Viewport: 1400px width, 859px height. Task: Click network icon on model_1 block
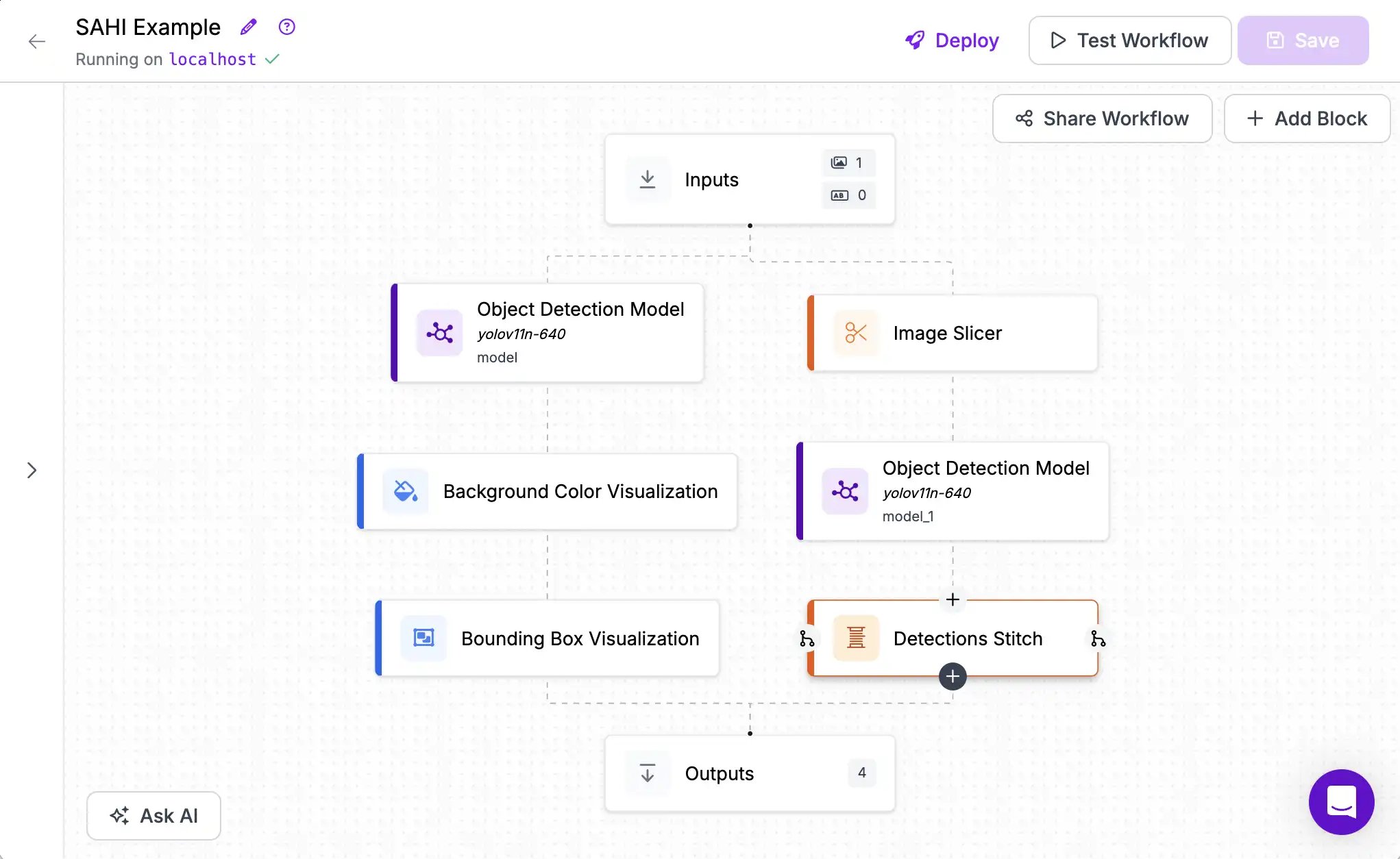pyautogui.click(x=845, y=491)
